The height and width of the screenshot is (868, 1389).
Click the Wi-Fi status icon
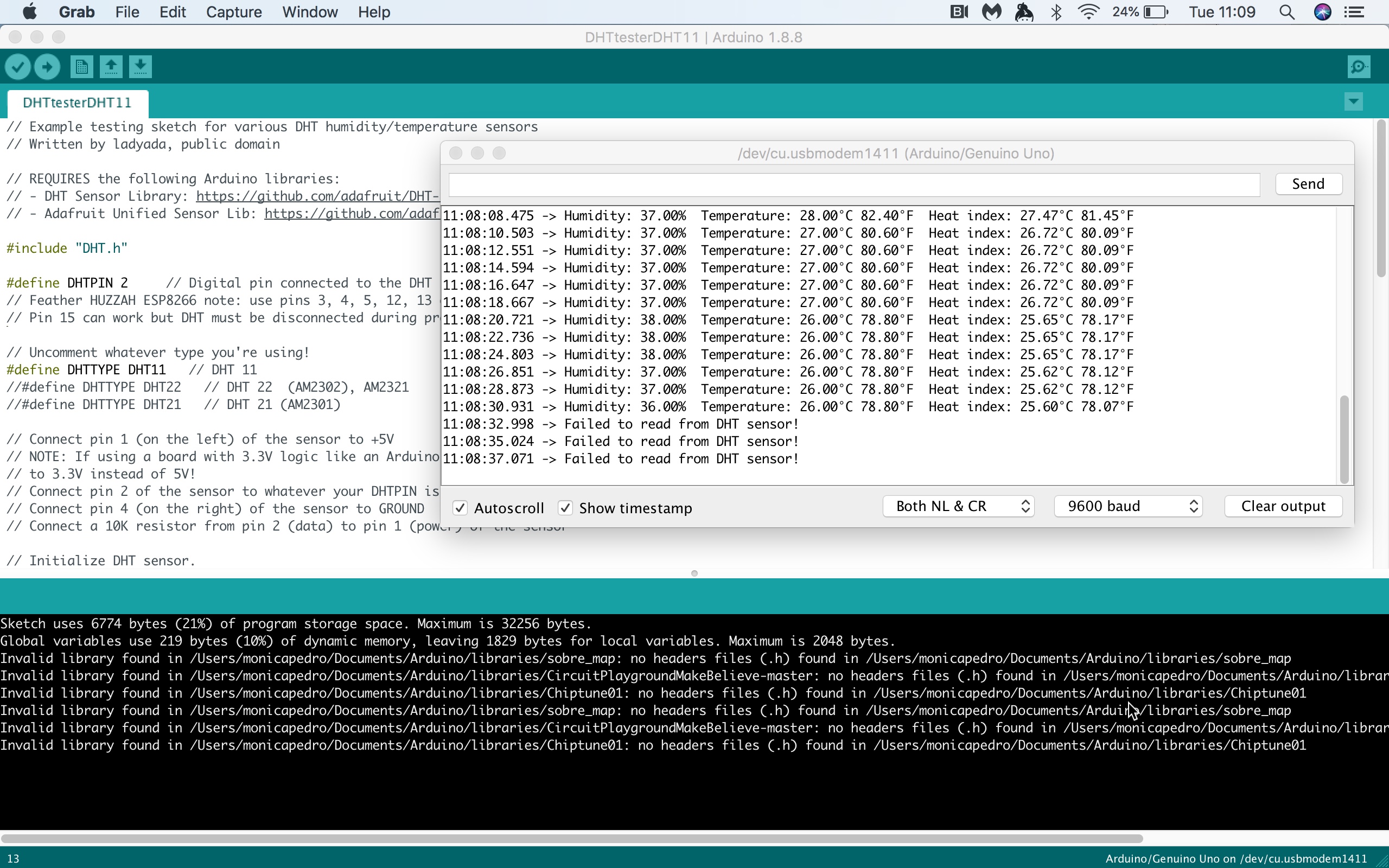click(x=1088, y=11)
